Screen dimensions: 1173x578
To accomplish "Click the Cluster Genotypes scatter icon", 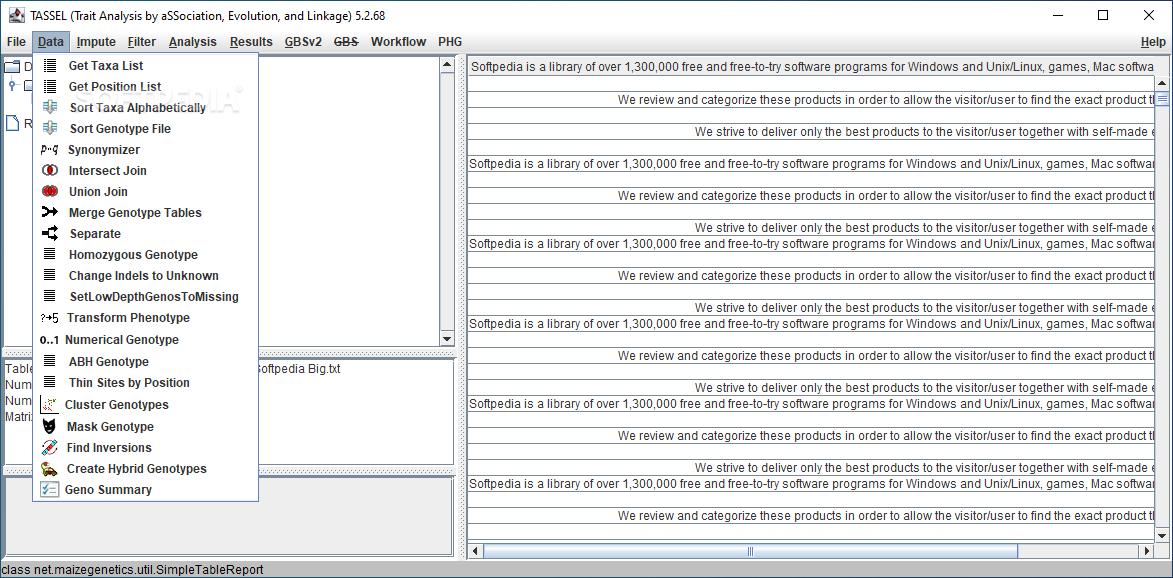I will [49, 405].
